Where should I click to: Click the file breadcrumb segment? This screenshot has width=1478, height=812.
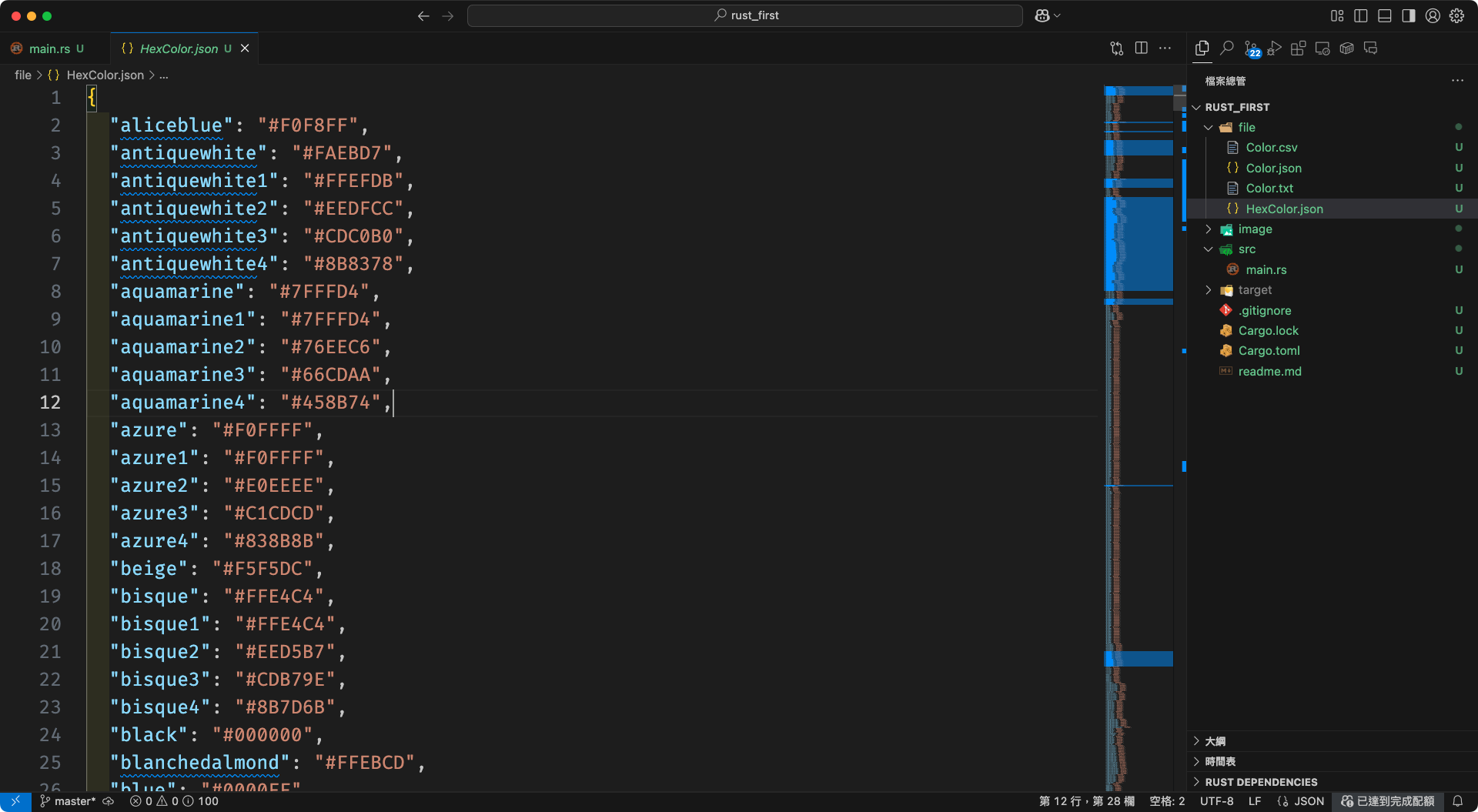[23, 75]
